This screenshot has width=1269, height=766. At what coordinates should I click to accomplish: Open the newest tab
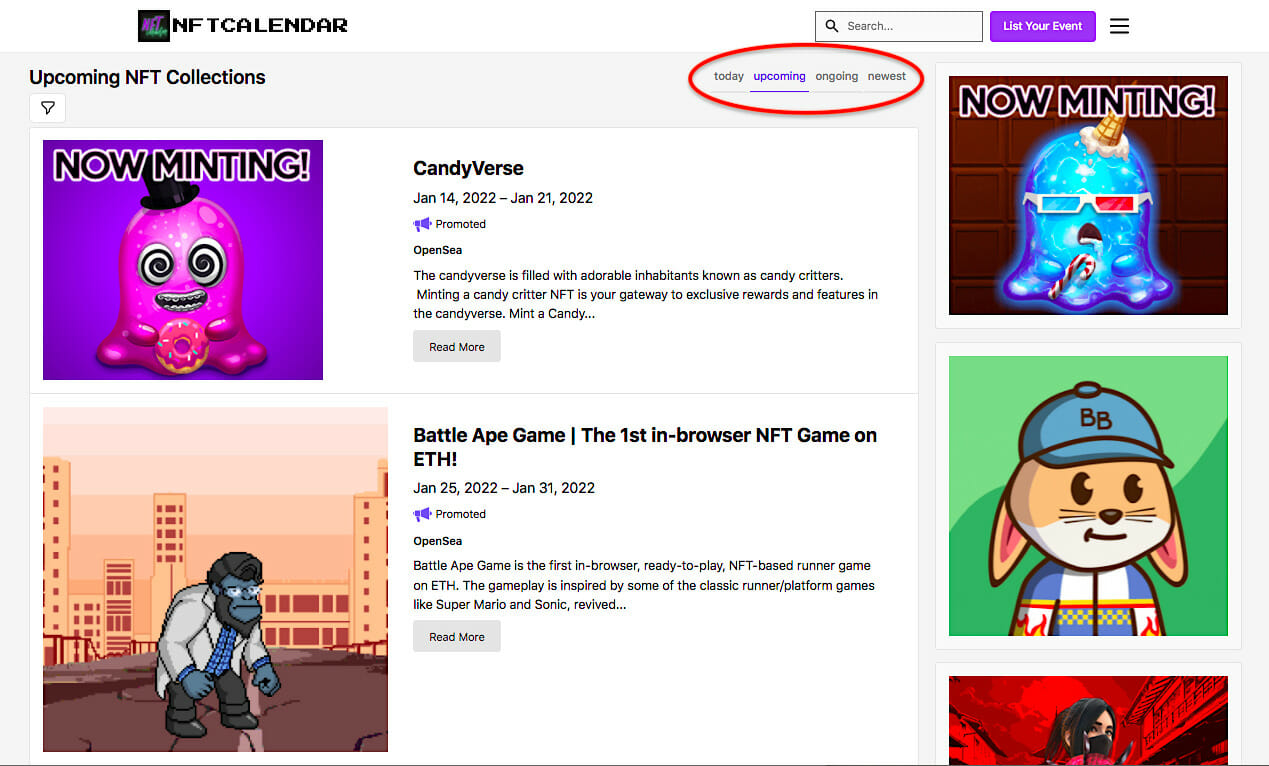click(x=887, y=76)
